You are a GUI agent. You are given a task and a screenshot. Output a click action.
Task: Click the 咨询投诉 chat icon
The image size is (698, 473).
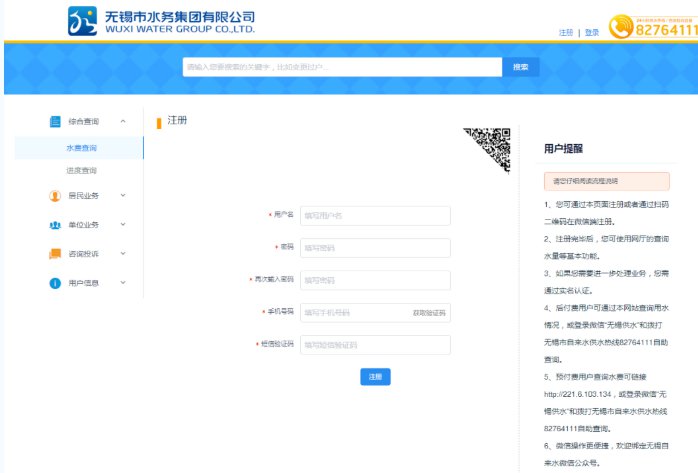pos(55,254)
